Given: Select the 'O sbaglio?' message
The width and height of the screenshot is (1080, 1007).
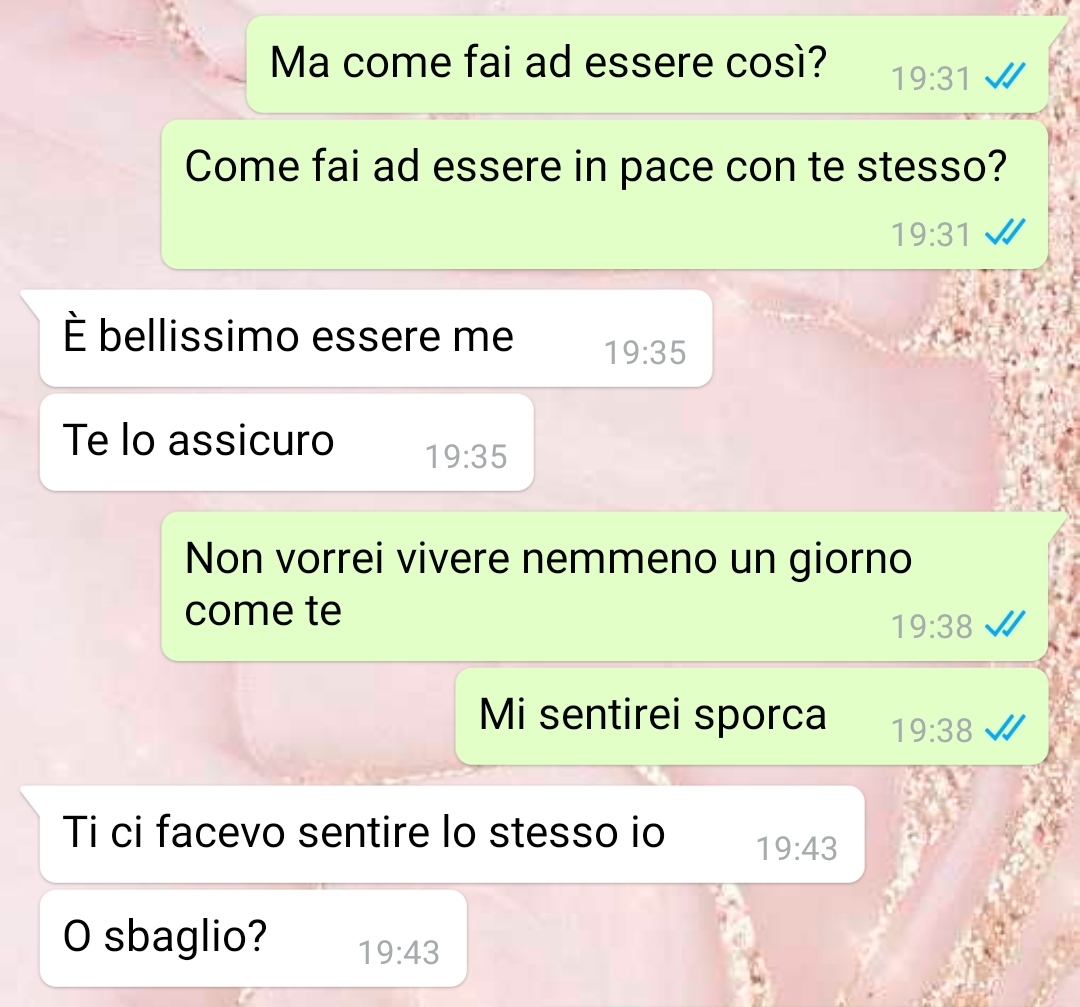Looking at the screenshot, I should [x=253, y=938].
